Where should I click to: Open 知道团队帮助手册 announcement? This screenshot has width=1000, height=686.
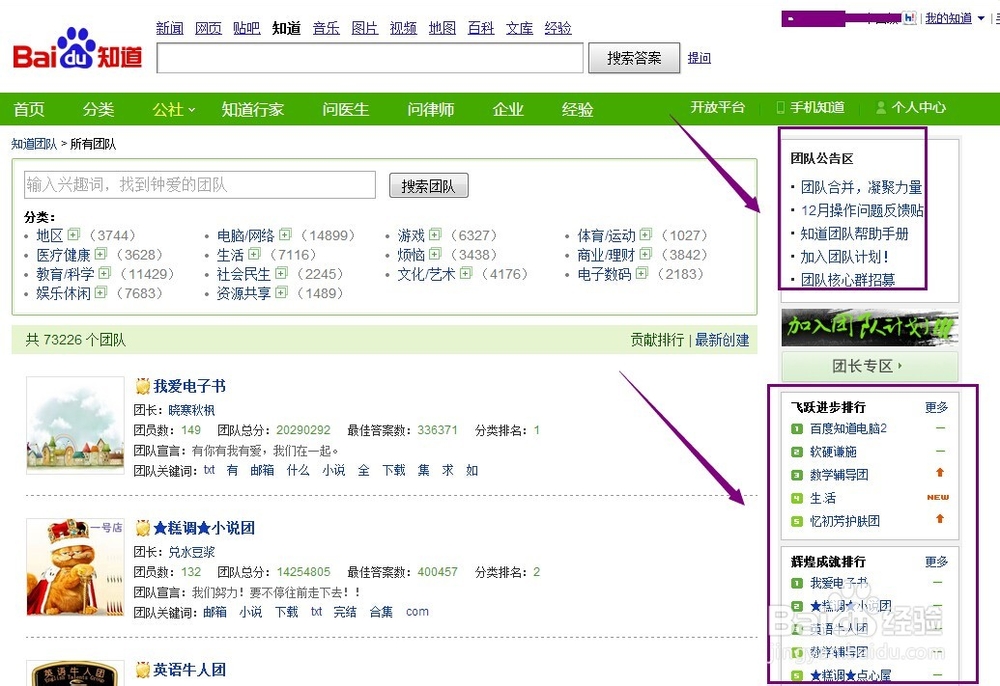[x=855, y=233]
